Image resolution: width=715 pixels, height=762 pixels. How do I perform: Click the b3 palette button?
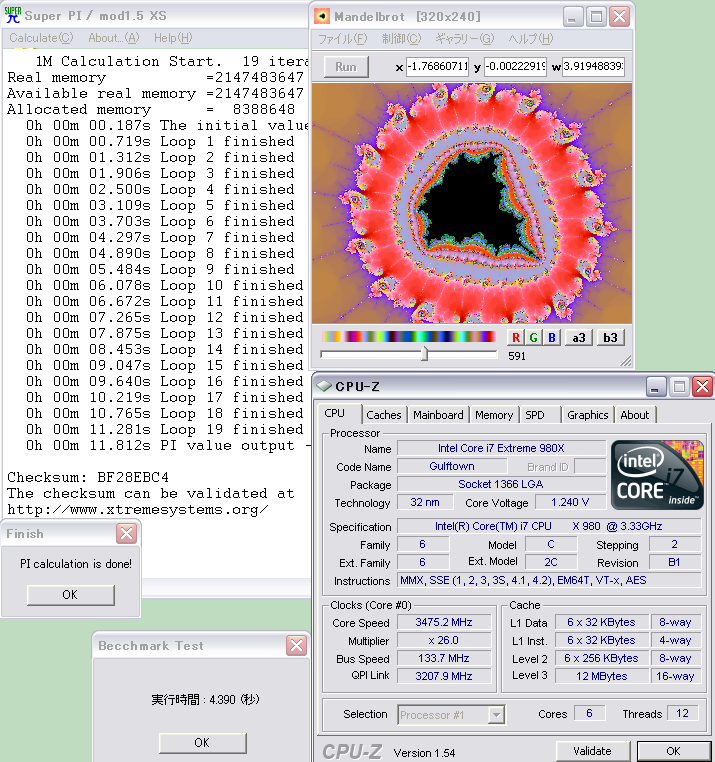tap(610, 337)
